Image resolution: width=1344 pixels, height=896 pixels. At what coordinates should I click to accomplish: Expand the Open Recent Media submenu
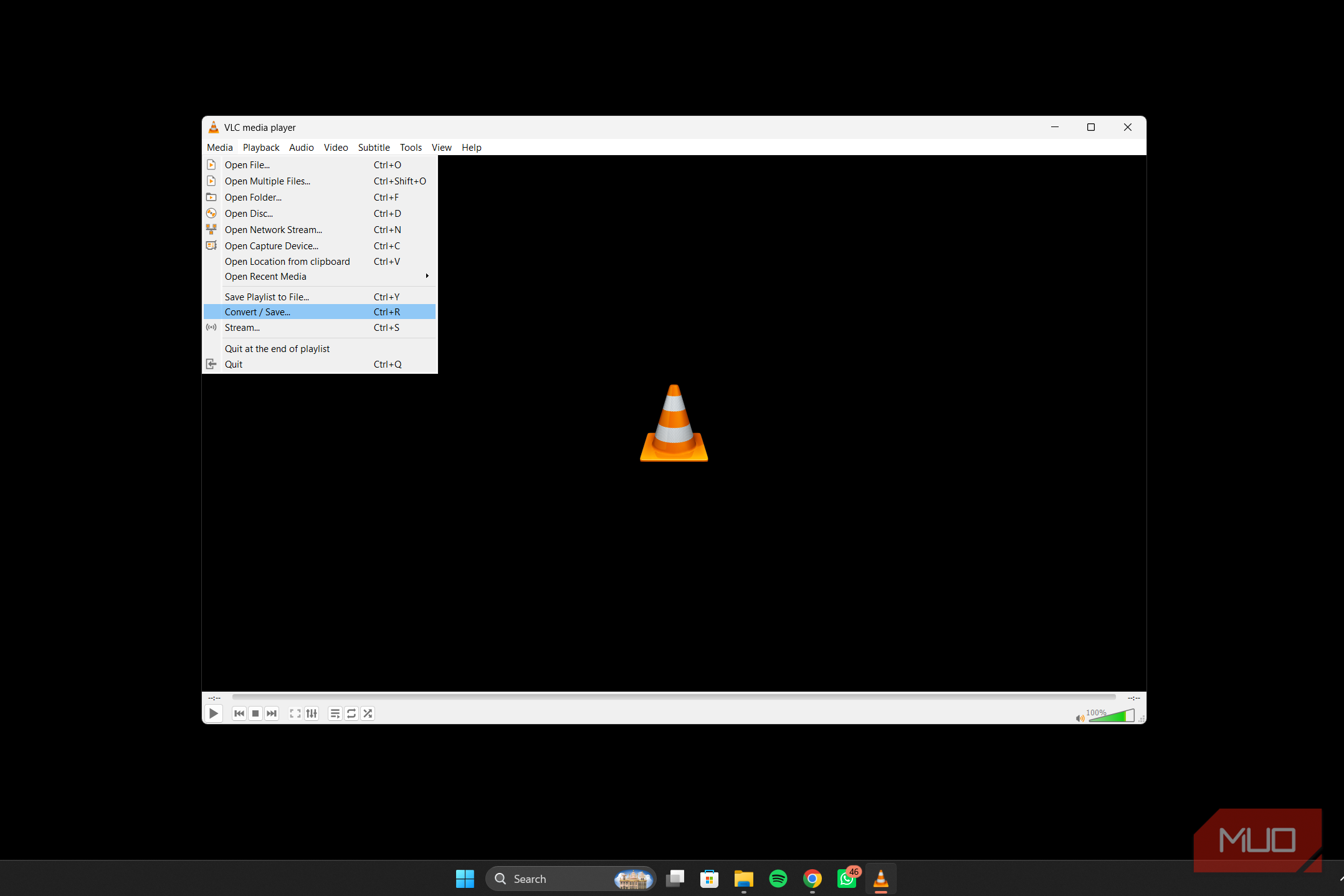coord(320,277)
